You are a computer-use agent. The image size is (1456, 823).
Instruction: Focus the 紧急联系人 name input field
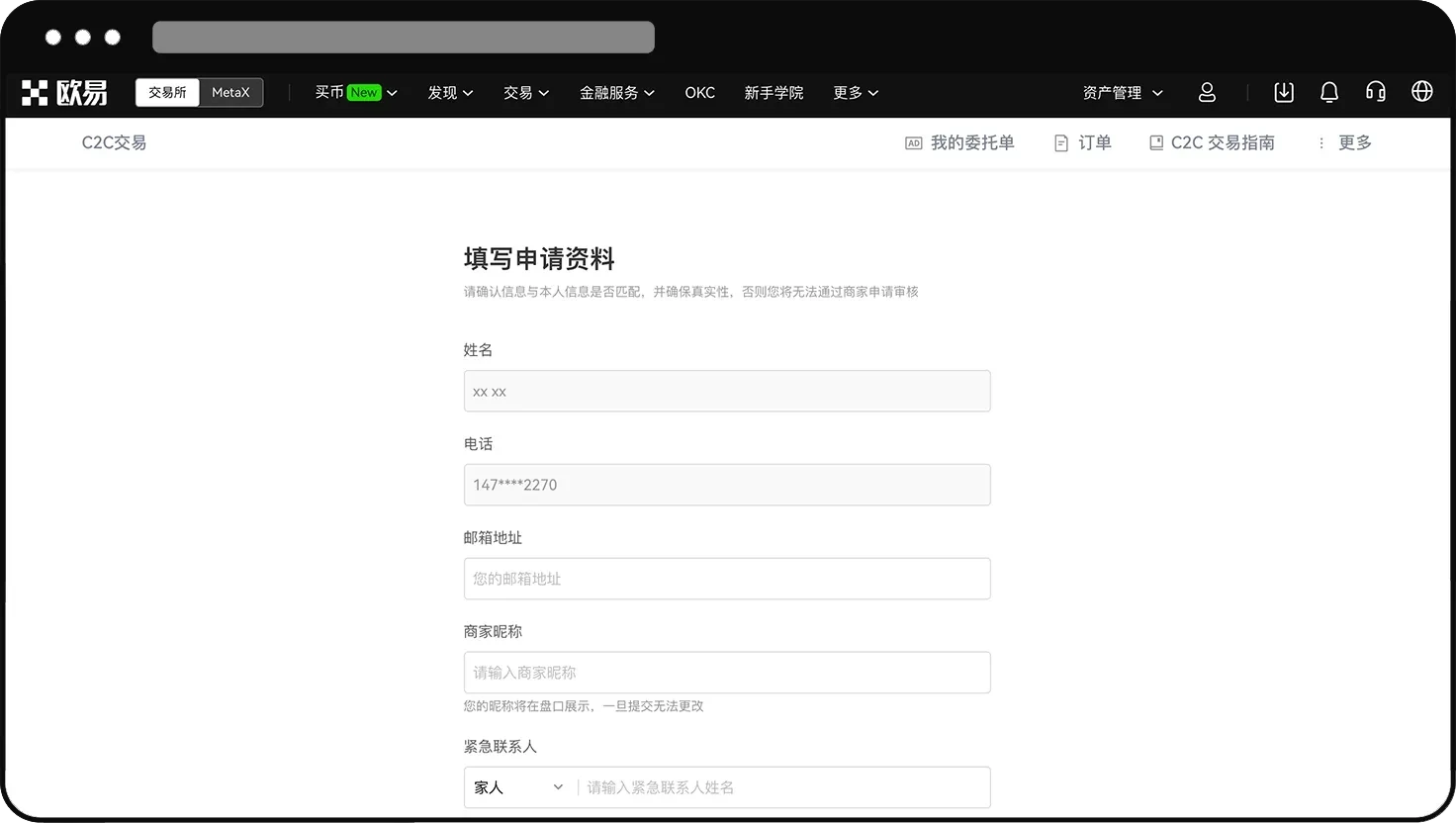pos(783,787)
